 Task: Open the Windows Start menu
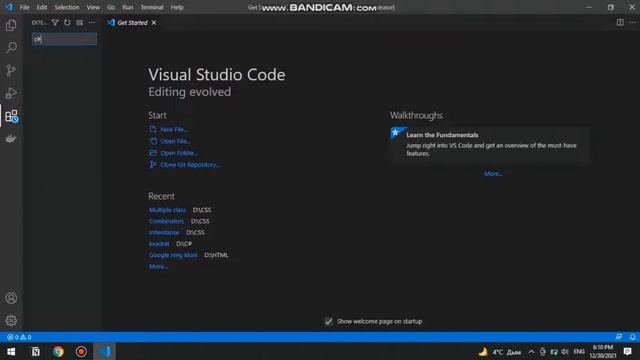(11, 351)
